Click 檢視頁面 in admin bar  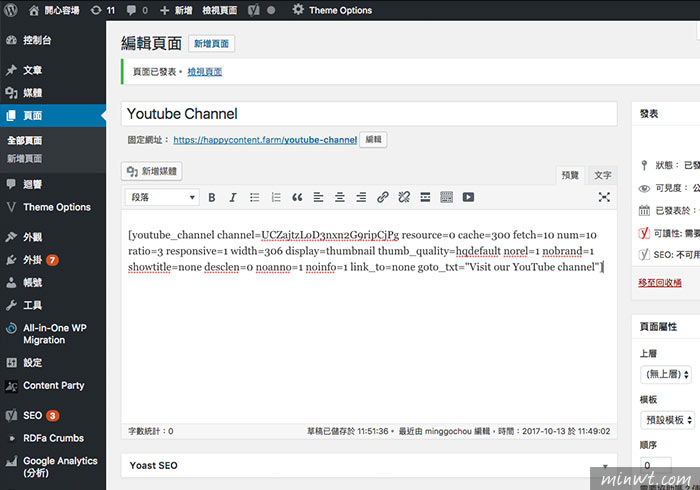click(220, 10)
